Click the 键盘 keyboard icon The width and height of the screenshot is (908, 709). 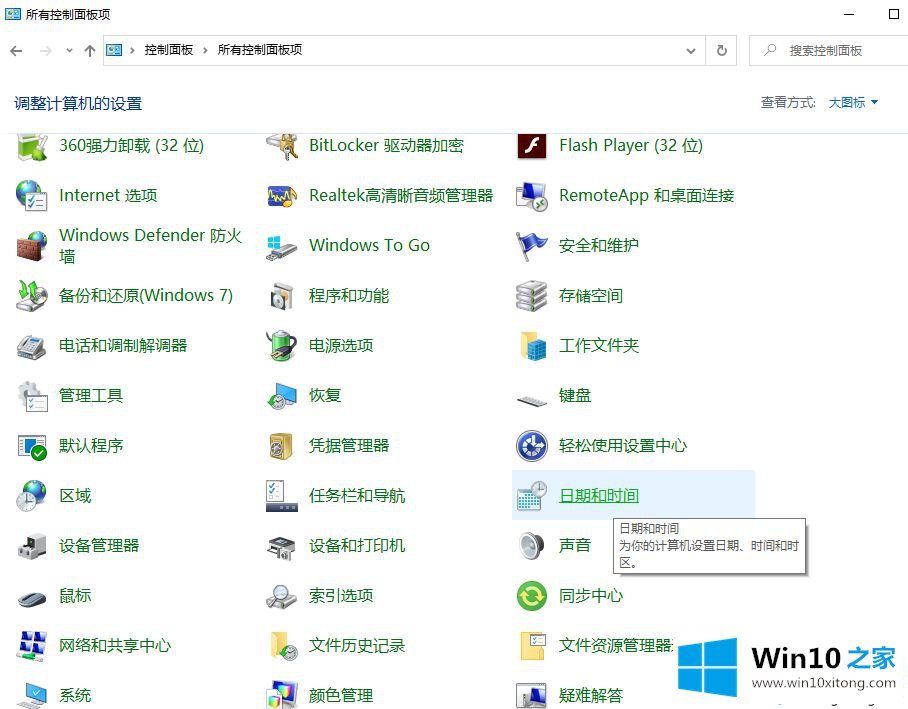[532, 400]
